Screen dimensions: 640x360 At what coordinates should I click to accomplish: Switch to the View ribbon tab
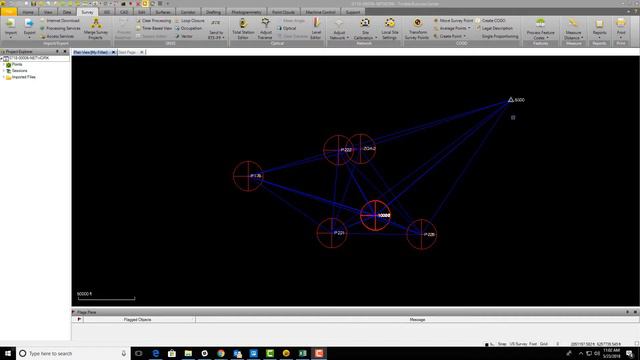coord(48,12)
